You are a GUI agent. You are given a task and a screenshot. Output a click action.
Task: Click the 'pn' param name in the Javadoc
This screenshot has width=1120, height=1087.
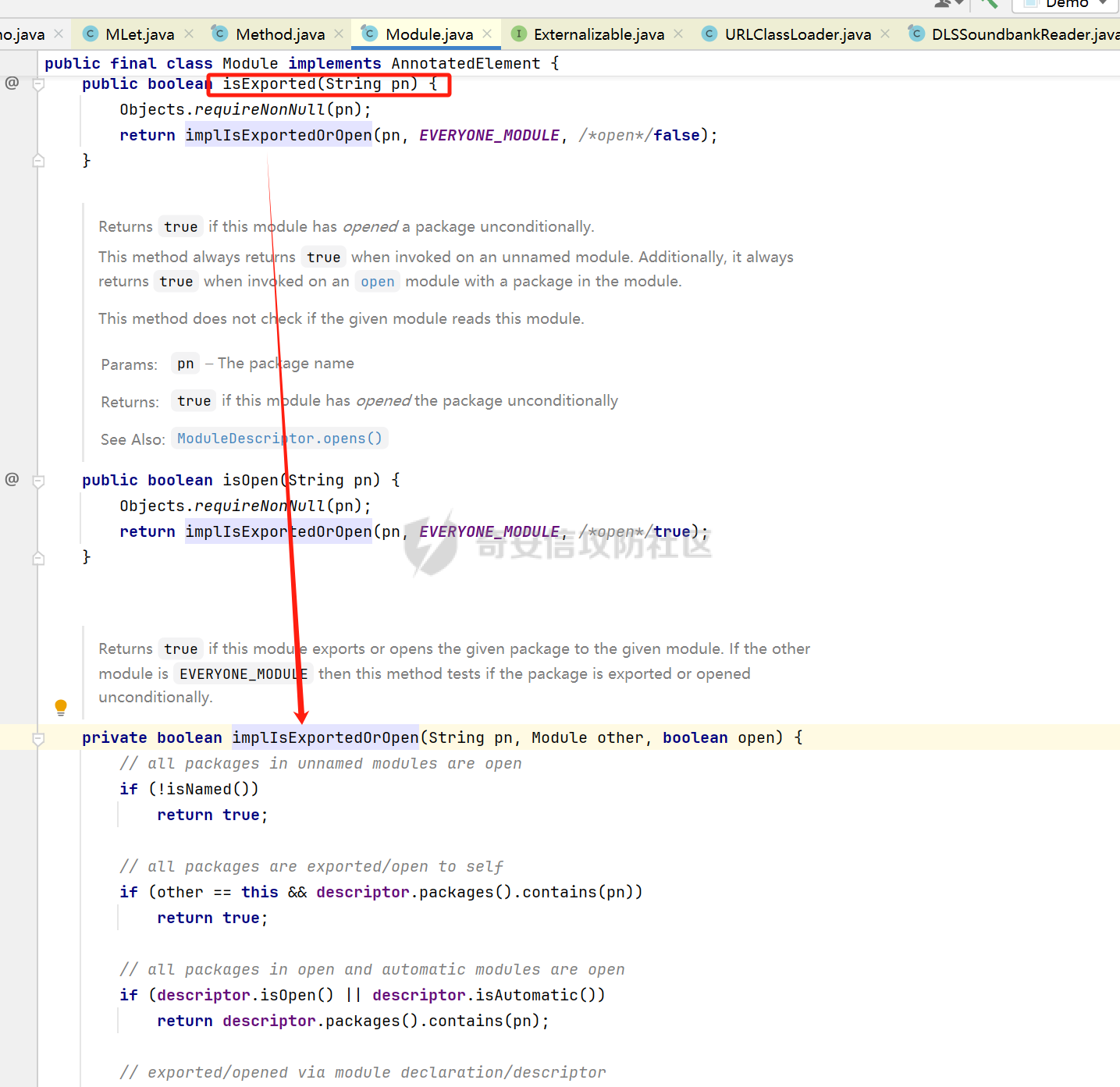(185, 364)
